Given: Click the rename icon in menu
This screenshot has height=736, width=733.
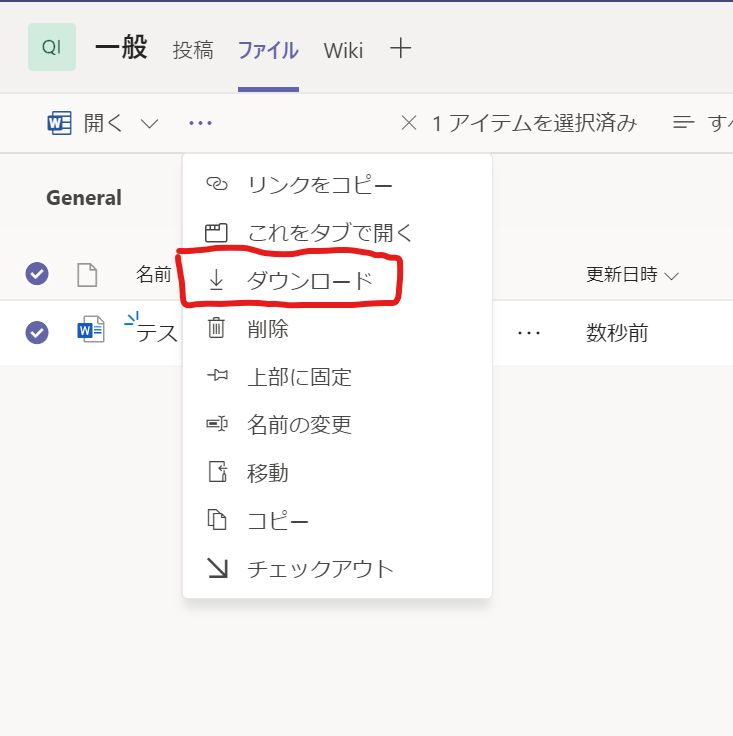Looking at the screenshot, I should [x=217, y=424].
